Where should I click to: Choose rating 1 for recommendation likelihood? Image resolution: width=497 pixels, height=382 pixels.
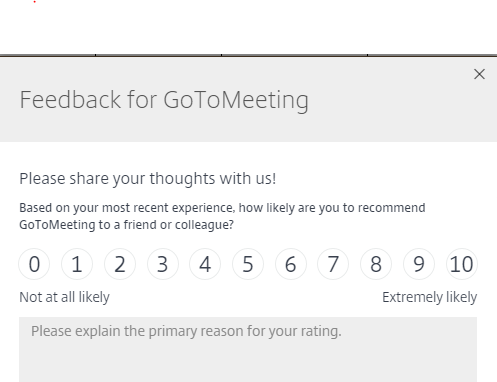tap(77, 264)
